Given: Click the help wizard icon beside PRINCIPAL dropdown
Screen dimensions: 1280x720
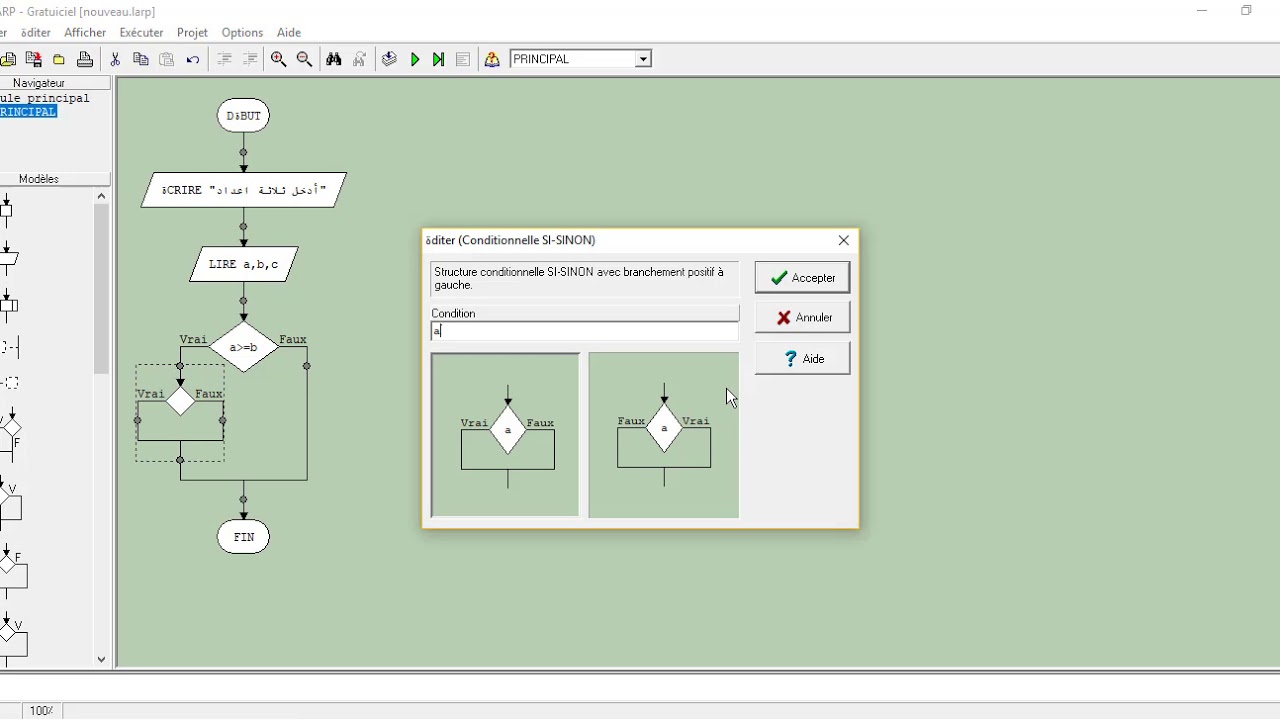Looking at the screenshot, I should (x=492, y=59).
